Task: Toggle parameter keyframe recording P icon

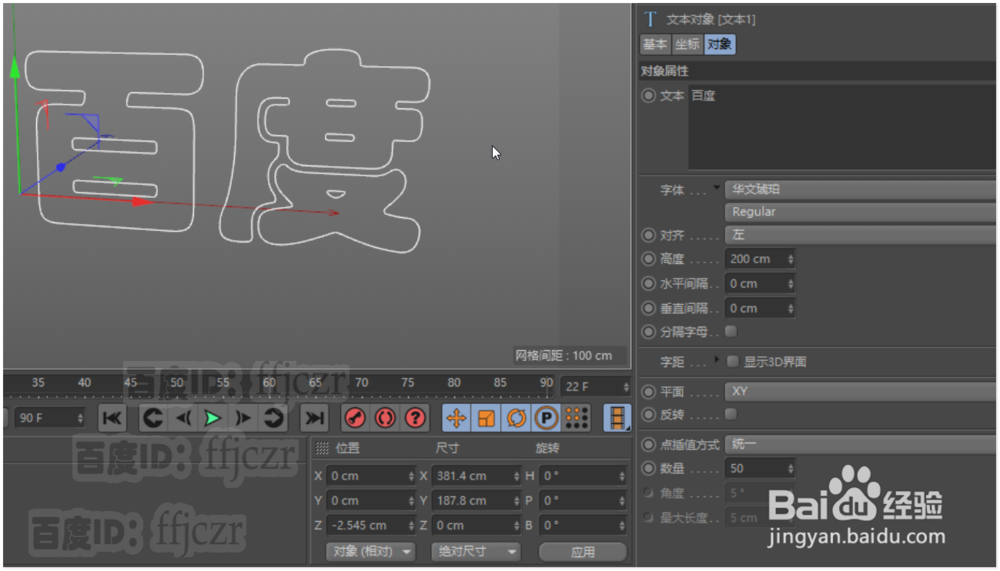Action: tap(546, 419)
